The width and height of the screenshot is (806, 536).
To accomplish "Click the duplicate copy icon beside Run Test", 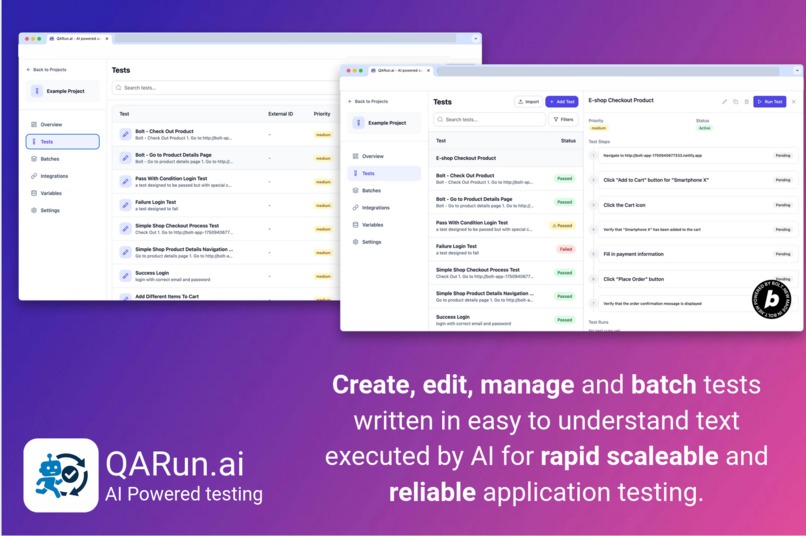I will (736, 102).
